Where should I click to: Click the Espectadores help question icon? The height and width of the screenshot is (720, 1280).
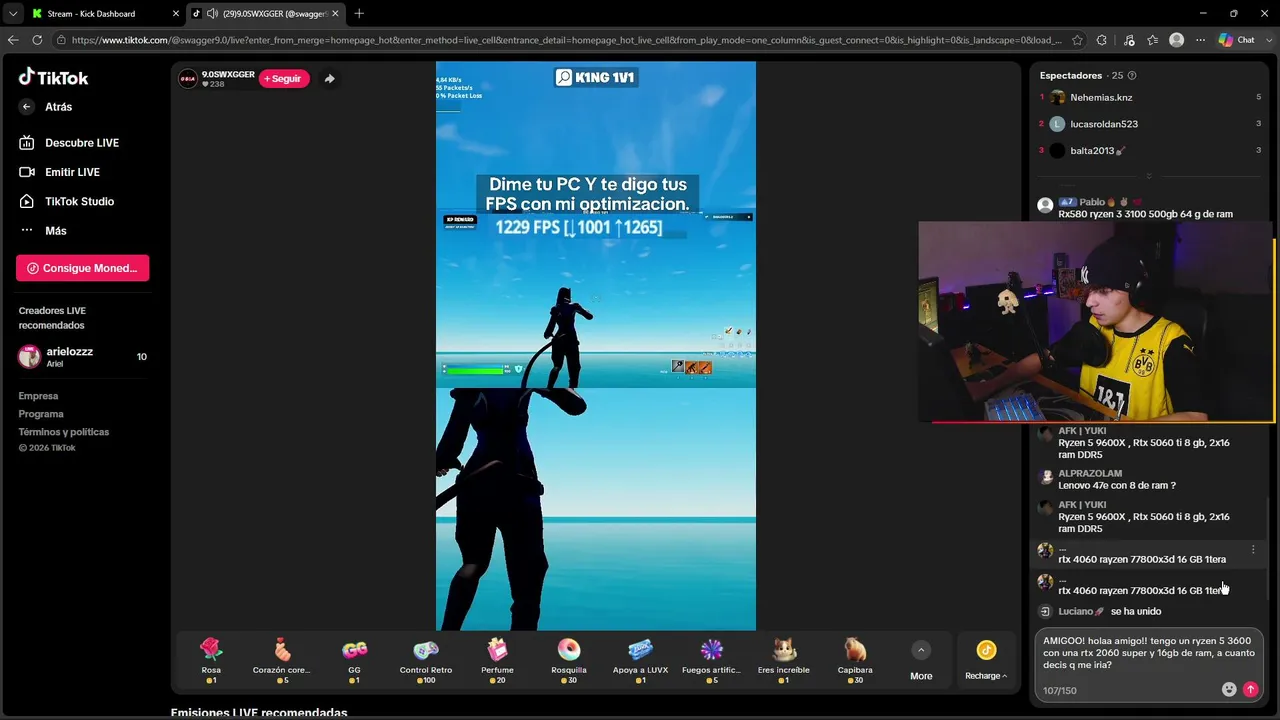coord(1132,76)
